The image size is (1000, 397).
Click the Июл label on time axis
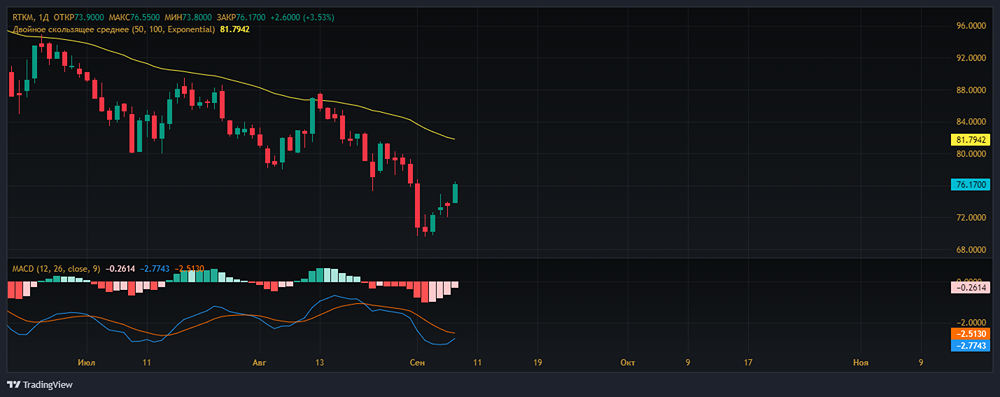coord(86,363)
